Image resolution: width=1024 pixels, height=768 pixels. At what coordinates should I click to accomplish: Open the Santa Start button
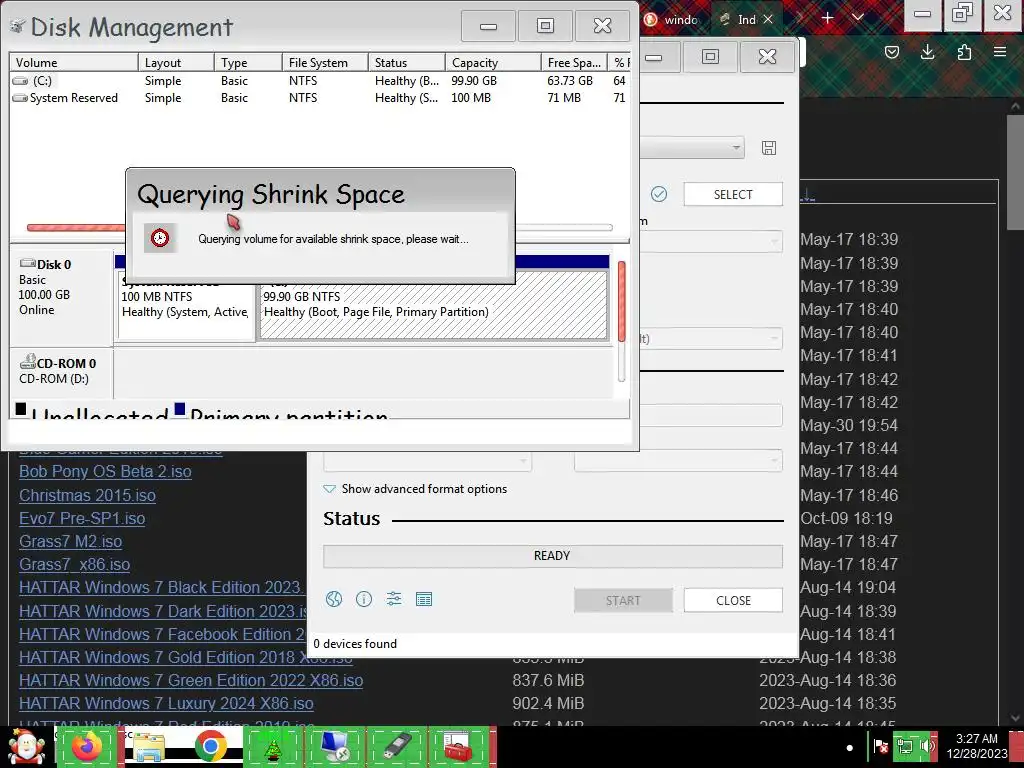click(27, 747)
